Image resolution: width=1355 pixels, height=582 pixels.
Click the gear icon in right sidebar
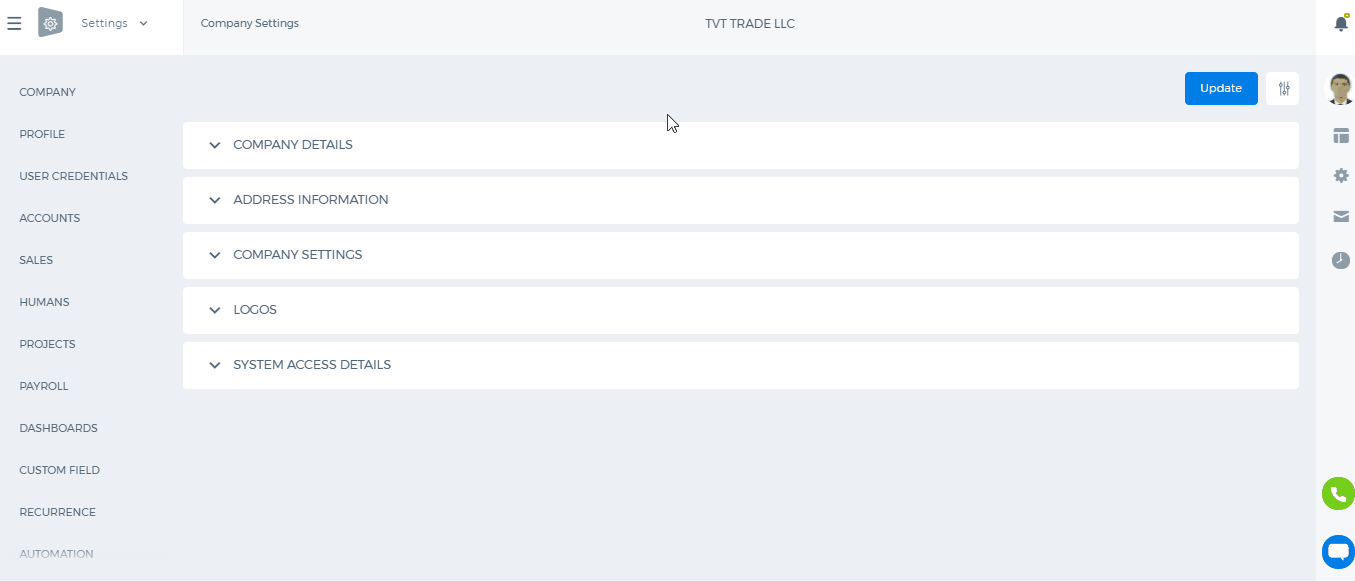(x=1341, y=176)
